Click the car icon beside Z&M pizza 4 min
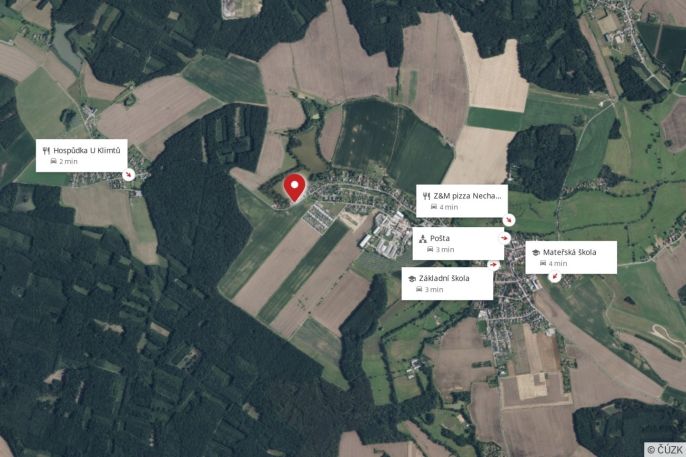The image size is (686, 457). click(x=434, y=207)
